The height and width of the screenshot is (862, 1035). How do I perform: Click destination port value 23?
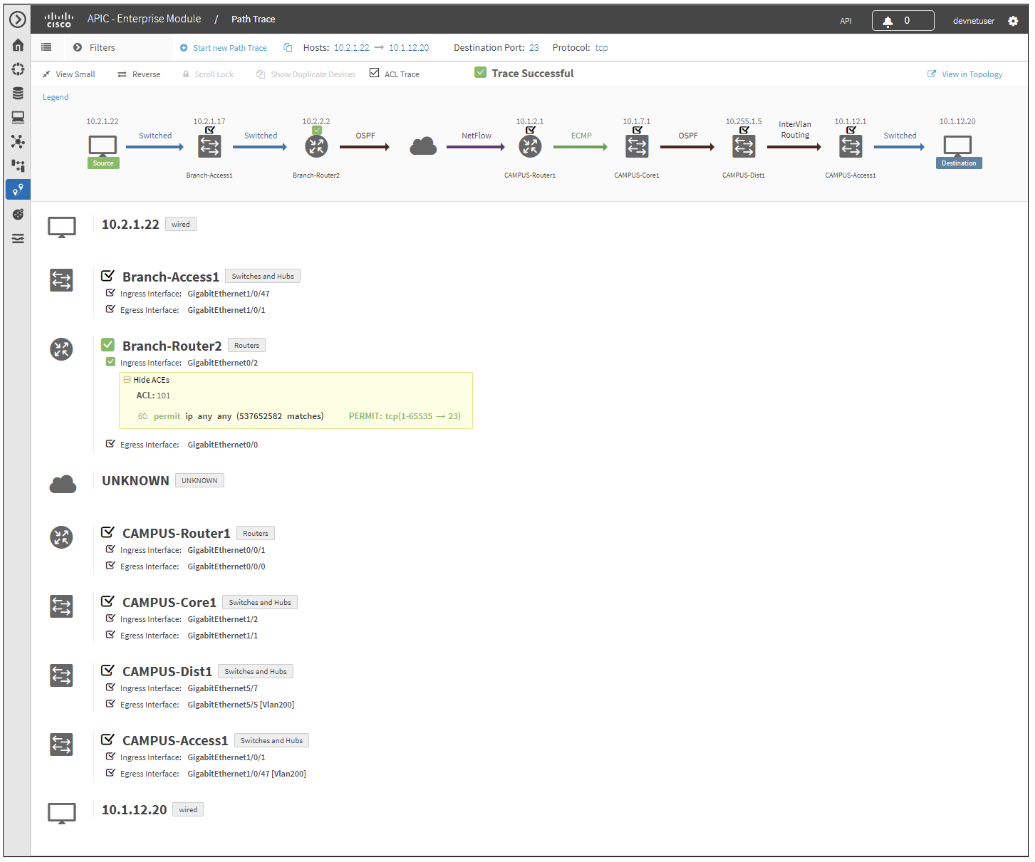533,48
